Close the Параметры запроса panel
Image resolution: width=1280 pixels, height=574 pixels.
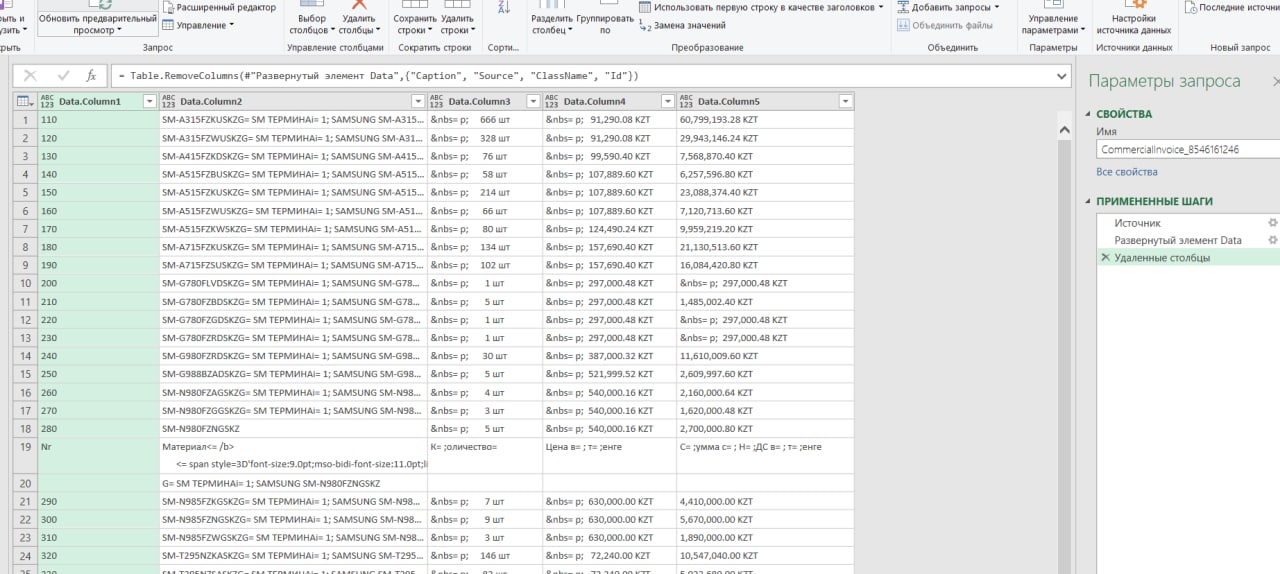pos(1275,81)
